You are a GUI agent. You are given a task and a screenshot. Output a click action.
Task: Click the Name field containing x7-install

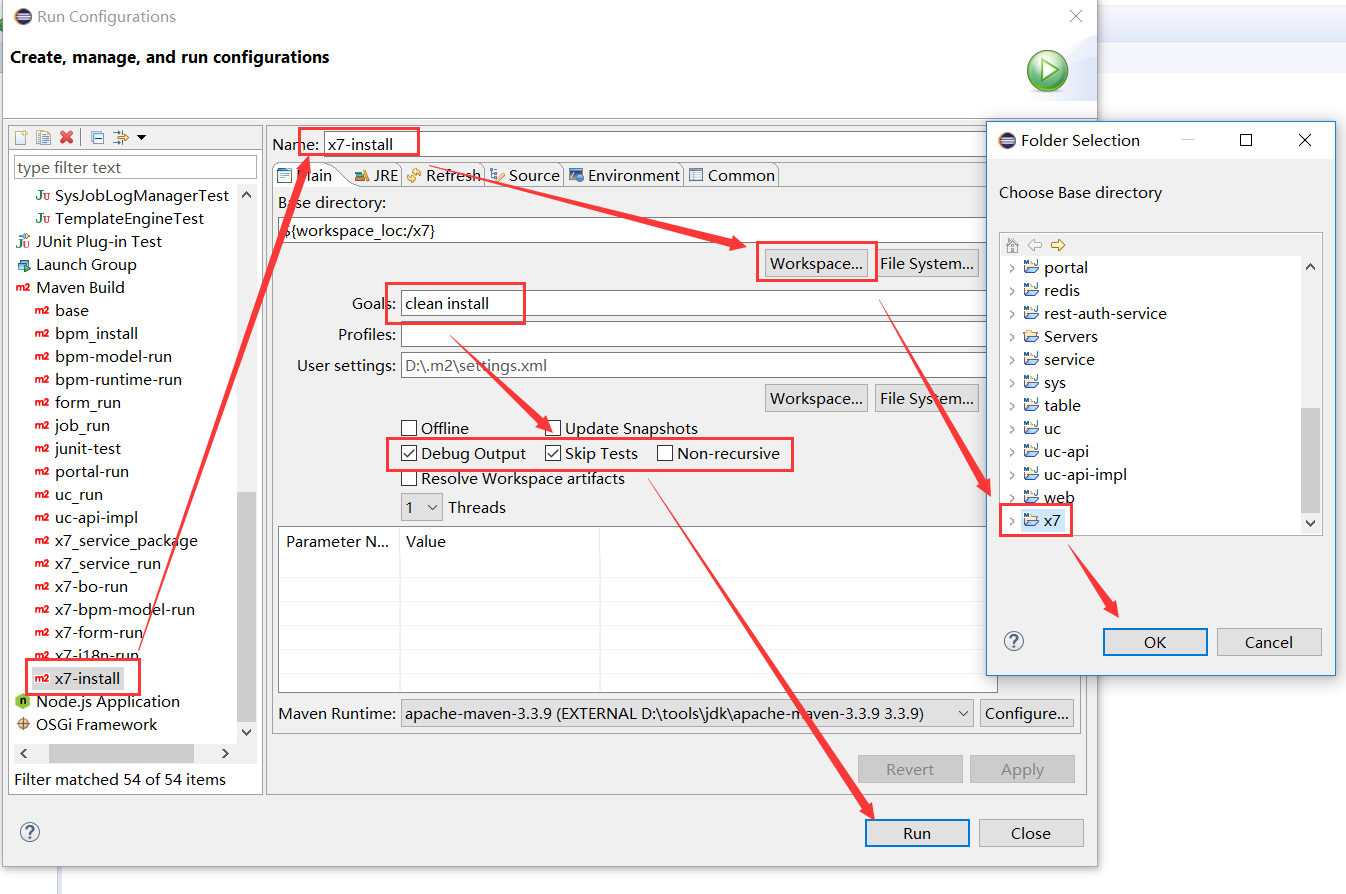pos(655,144)
